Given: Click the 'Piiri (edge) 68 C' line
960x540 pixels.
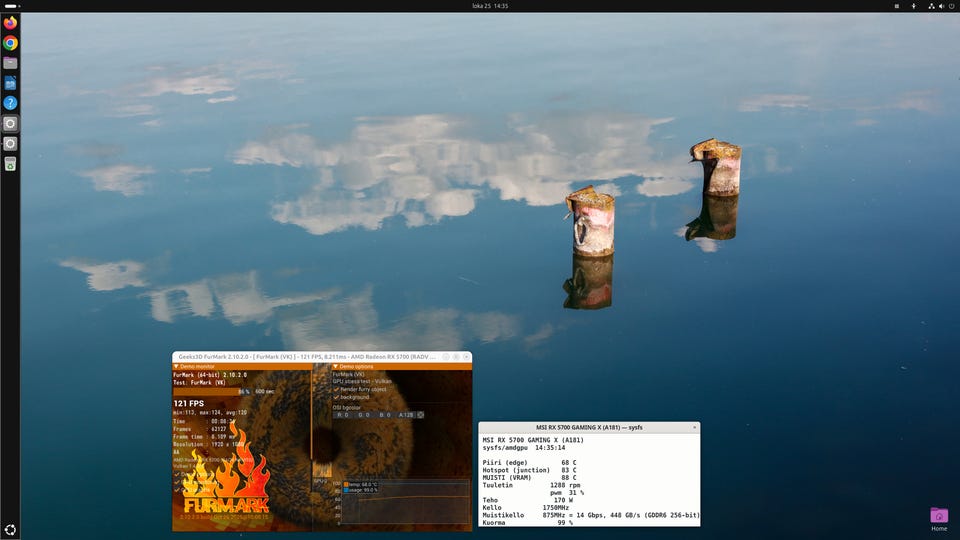Looking at the screenshot, I should 530,463.
